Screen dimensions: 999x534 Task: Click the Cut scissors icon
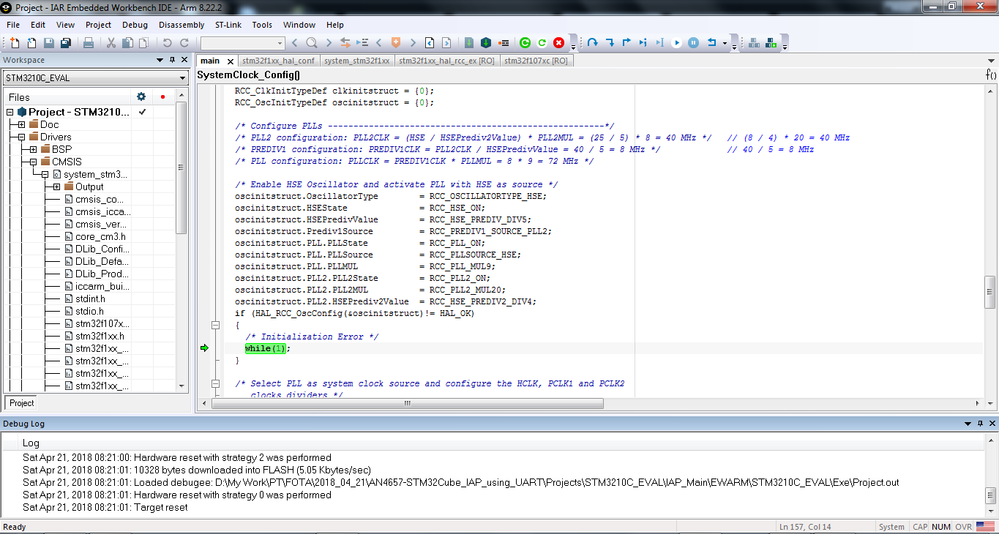111,43
